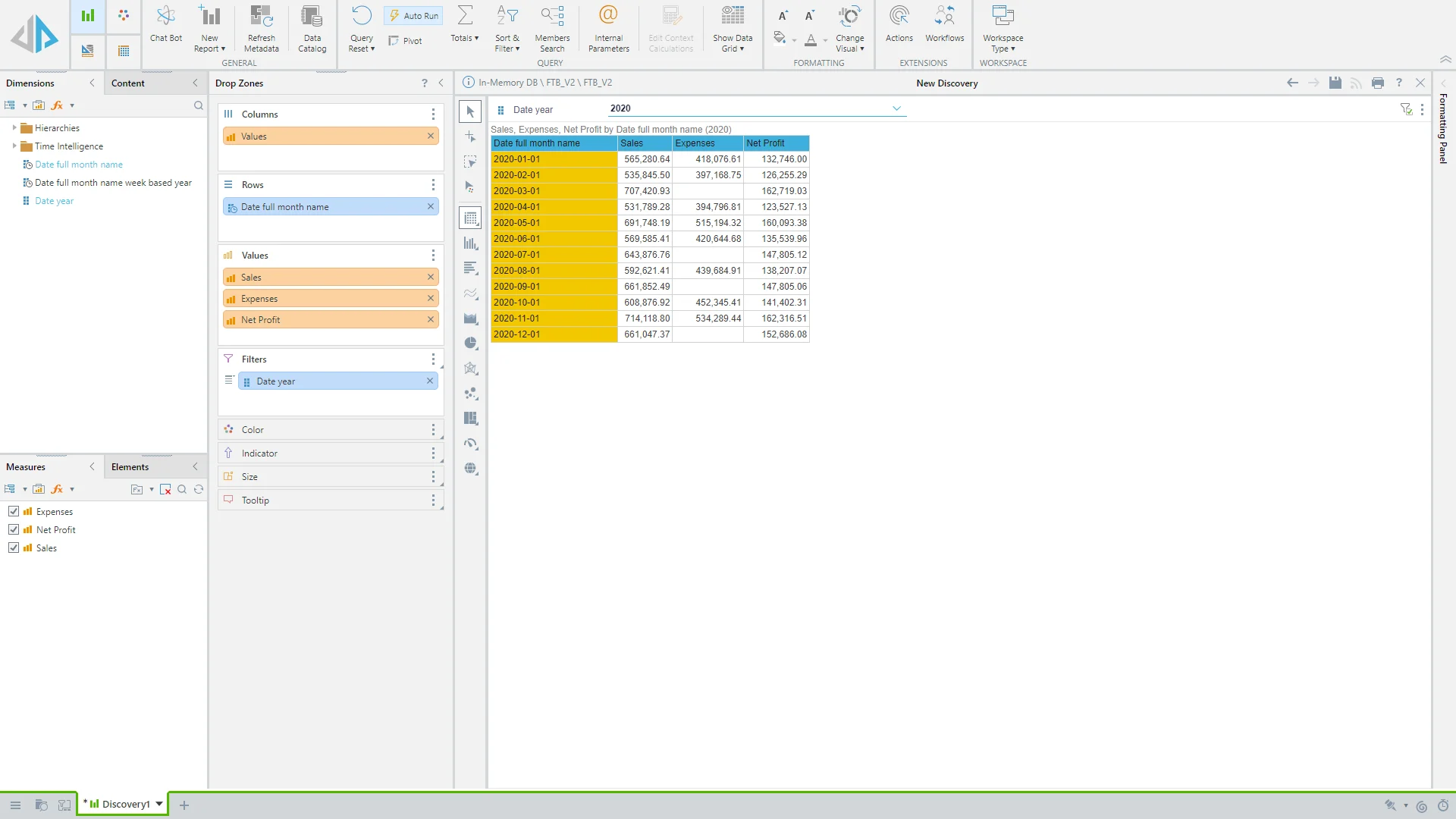Uncheck the Expenses measure checkbox
This screenshot has height=819, width=1456.
click(x=14, y=512)
